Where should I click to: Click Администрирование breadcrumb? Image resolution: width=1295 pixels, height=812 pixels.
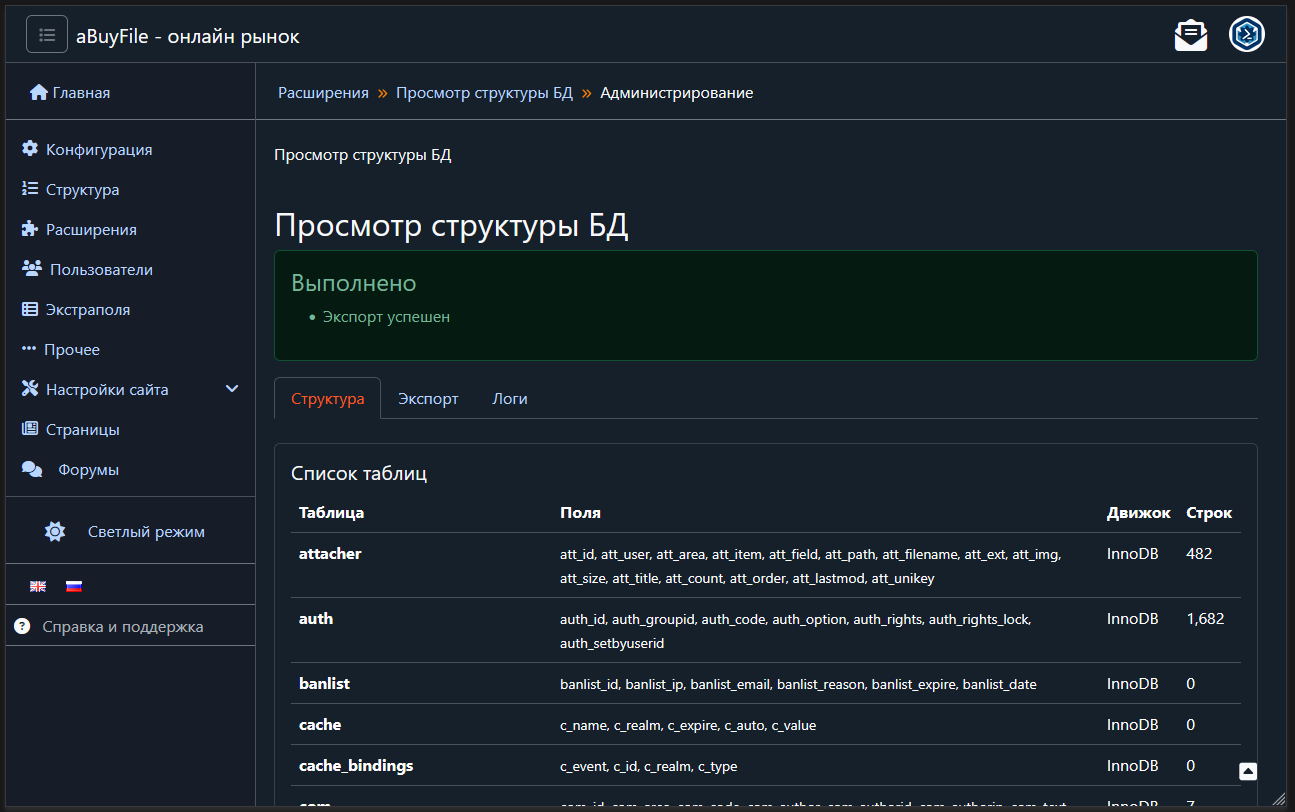tap(677, 93)
